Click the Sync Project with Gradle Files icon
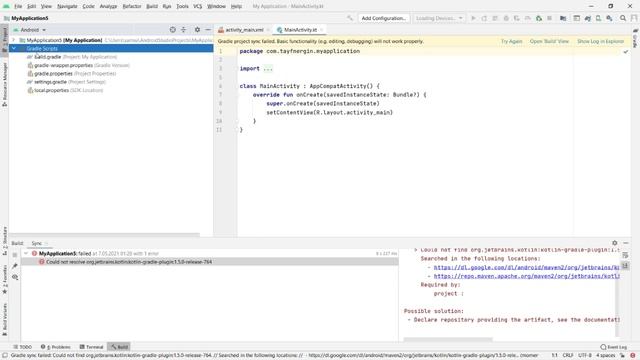 [588, 18]
